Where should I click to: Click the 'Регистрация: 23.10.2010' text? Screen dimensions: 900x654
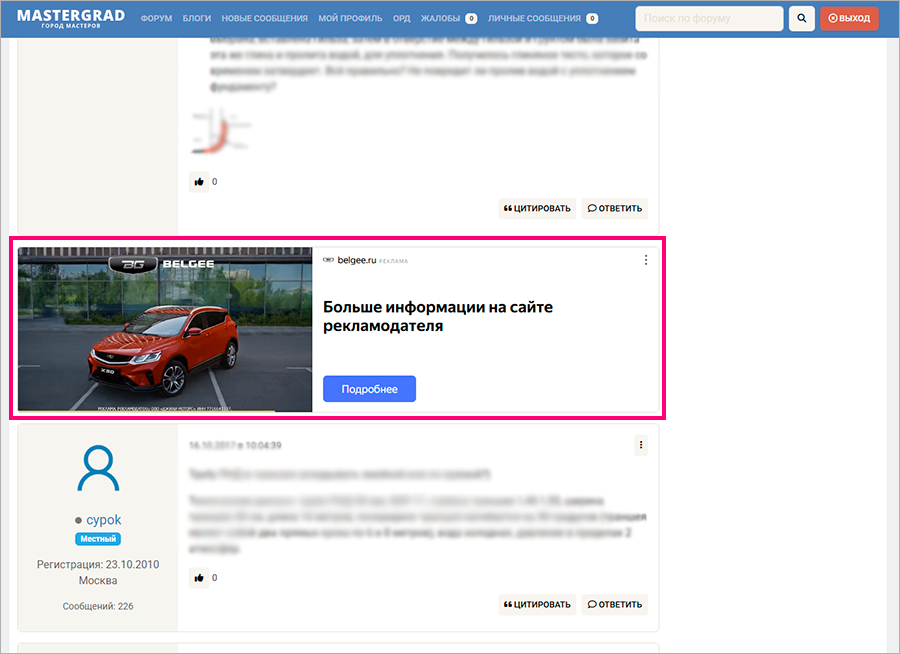(x=98, y=564)
